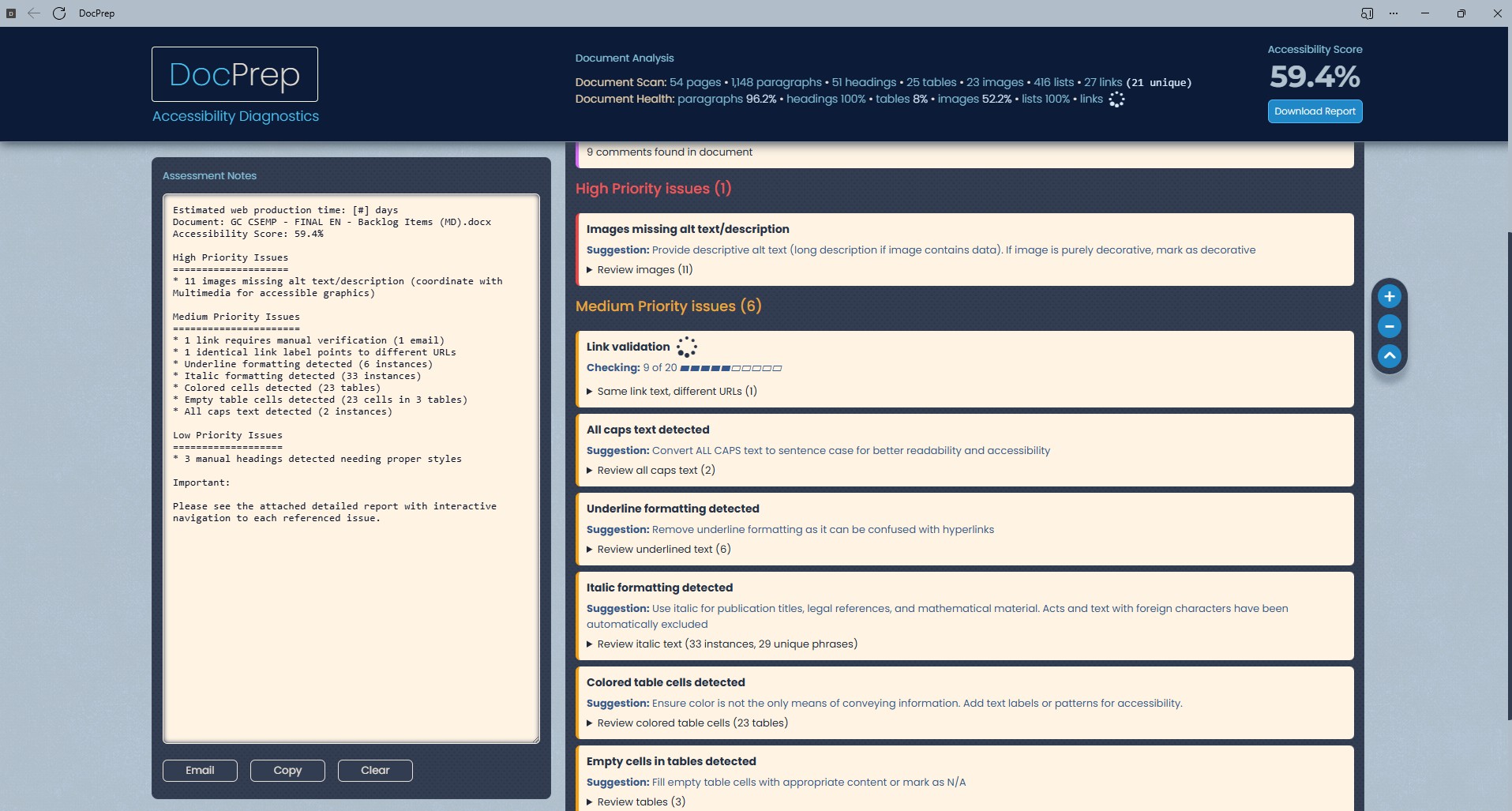Viewport: 1512px width, 811px height.
Task: Expand Review italic text instances
Action: [726, 644]
